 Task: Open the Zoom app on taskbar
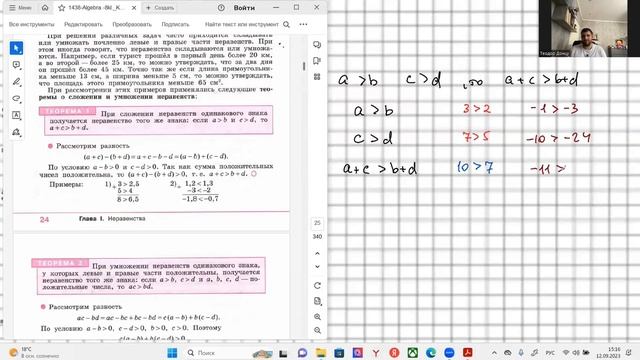tap(449, 353)
